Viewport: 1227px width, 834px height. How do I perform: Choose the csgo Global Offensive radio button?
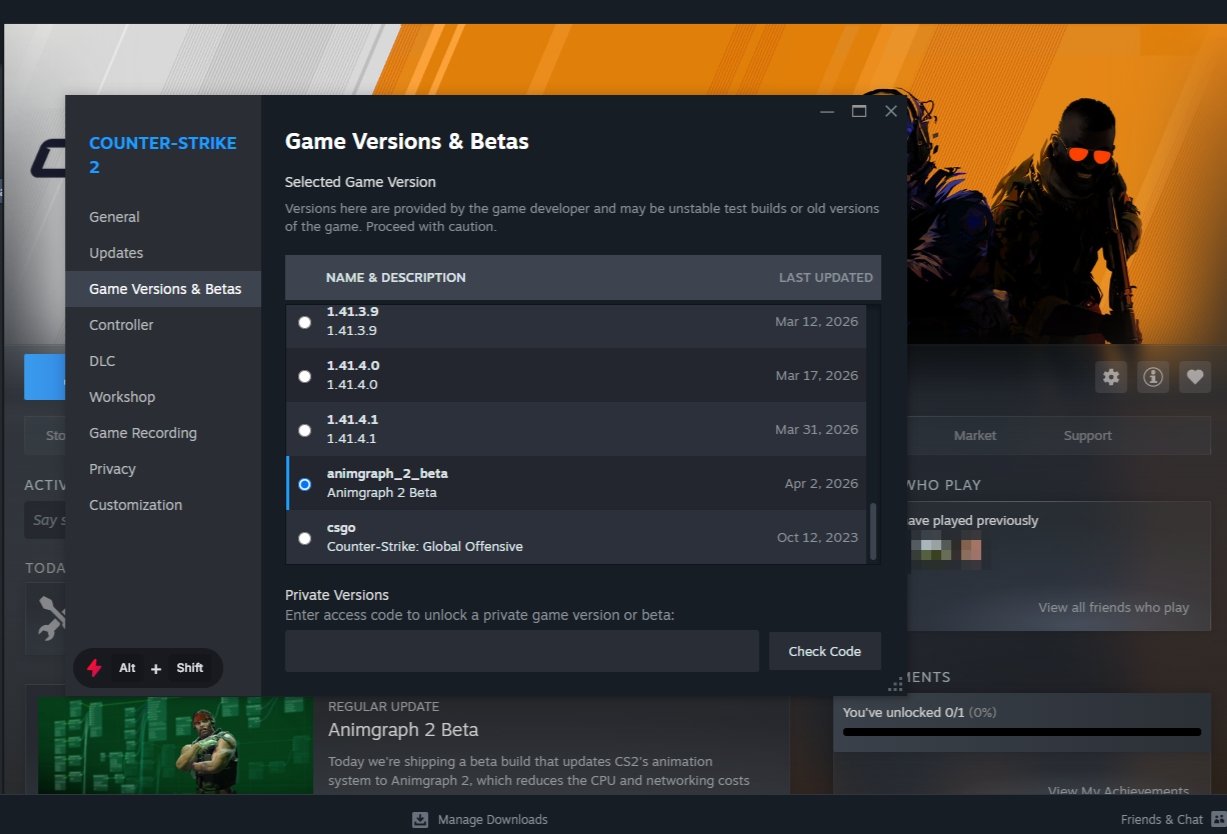pos(305,538)
